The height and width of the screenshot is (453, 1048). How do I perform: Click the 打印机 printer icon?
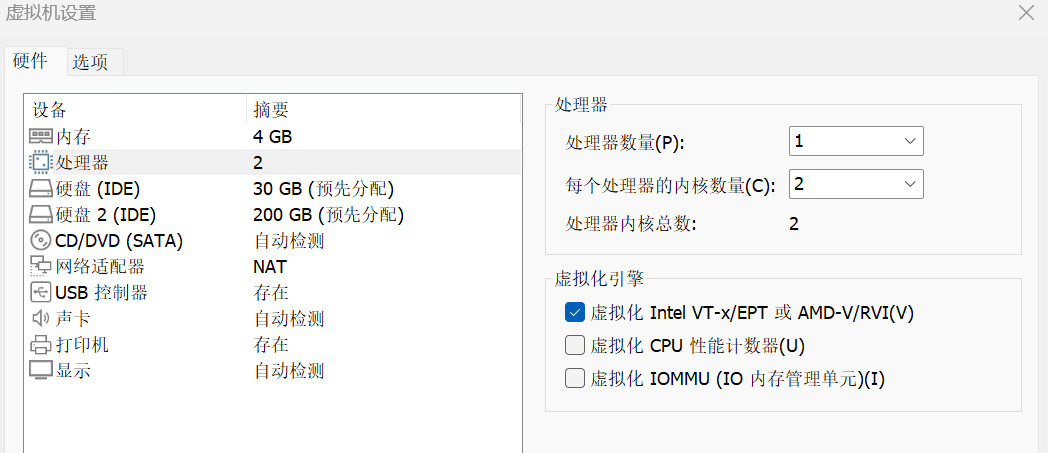tap(40, 345)
